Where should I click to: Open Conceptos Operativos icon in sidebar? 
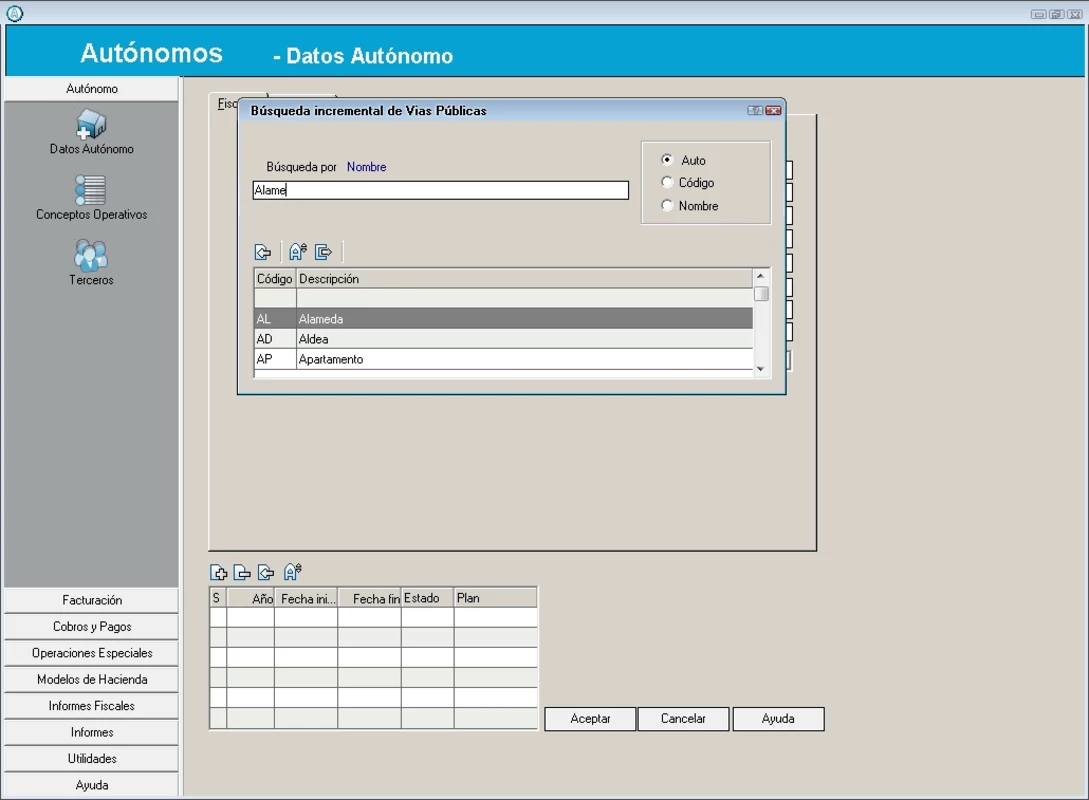click(91, 190)
